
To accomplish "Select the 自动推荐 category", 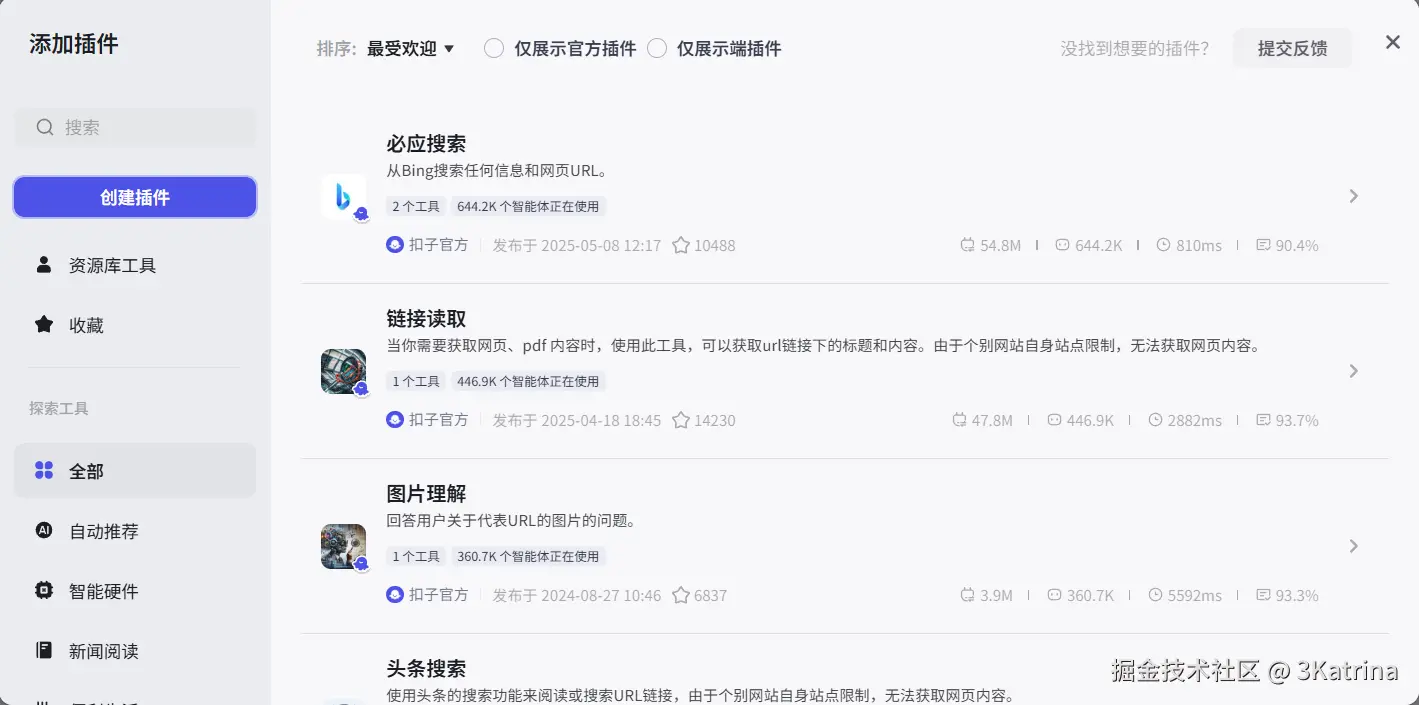I will pyautogui.click(x=135, y=531).
